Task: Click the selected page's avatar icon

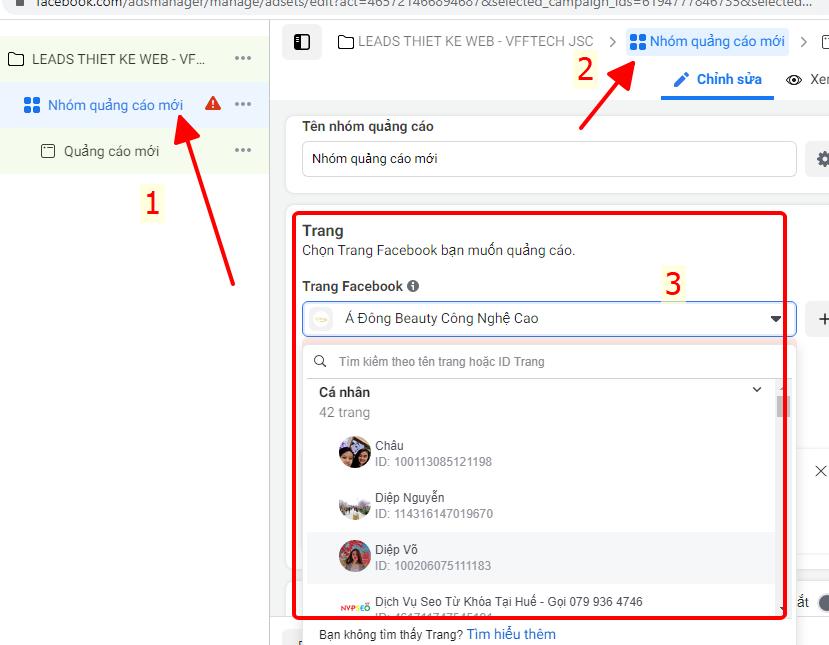Action: coord(321,319)
